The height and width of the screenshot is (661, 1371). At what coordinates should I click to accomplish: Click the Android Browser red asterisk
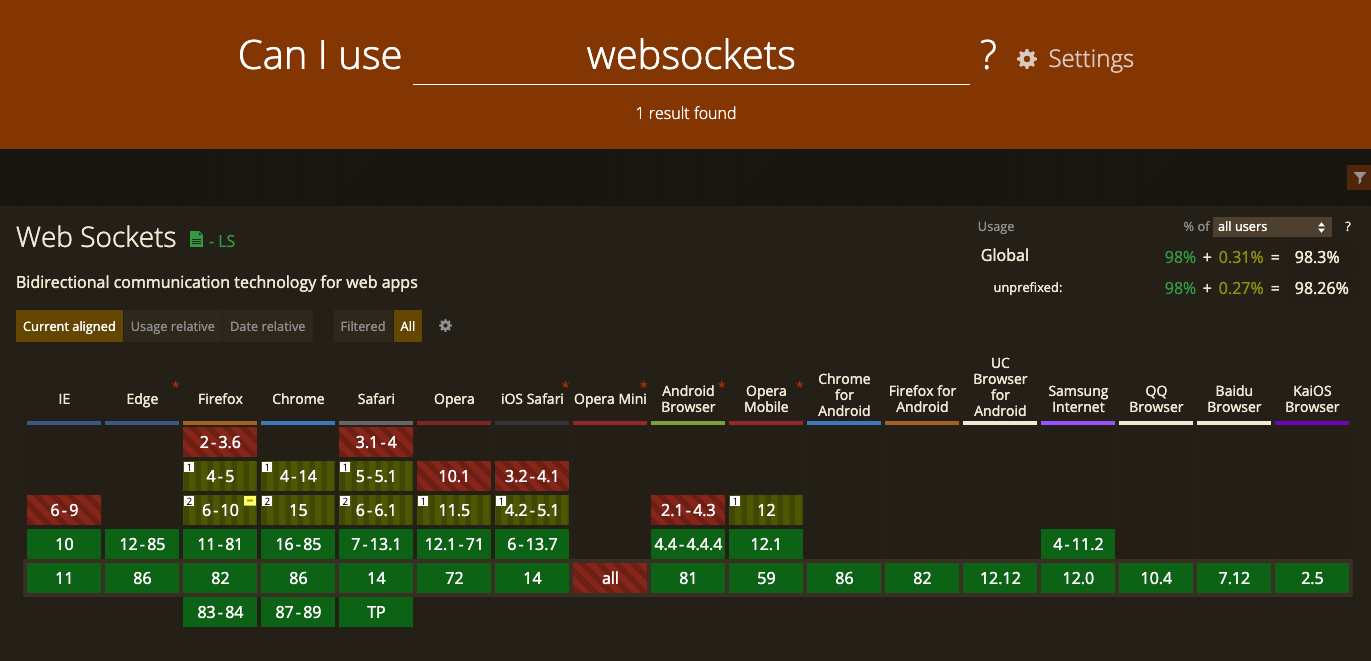[x=721, y=385]
